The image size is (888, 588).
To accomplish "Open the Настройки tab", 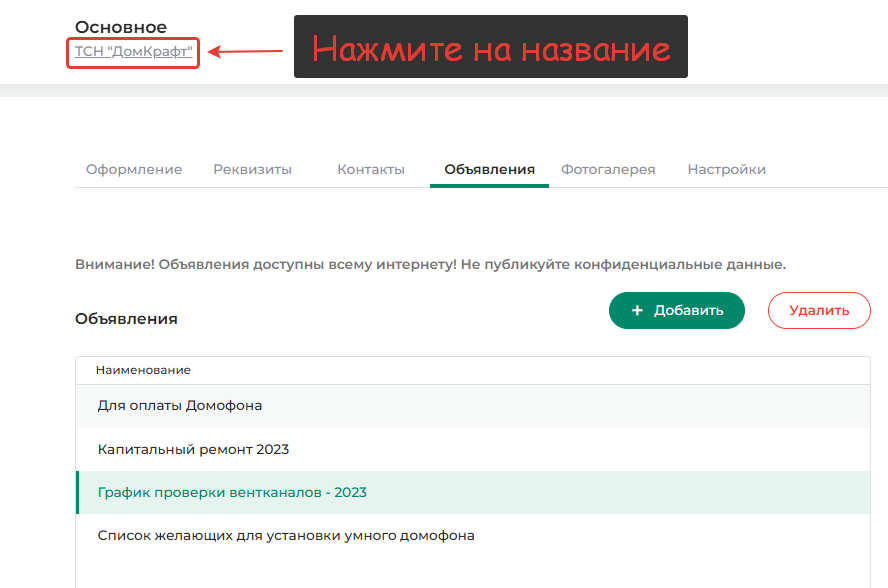I will (727, 169).
